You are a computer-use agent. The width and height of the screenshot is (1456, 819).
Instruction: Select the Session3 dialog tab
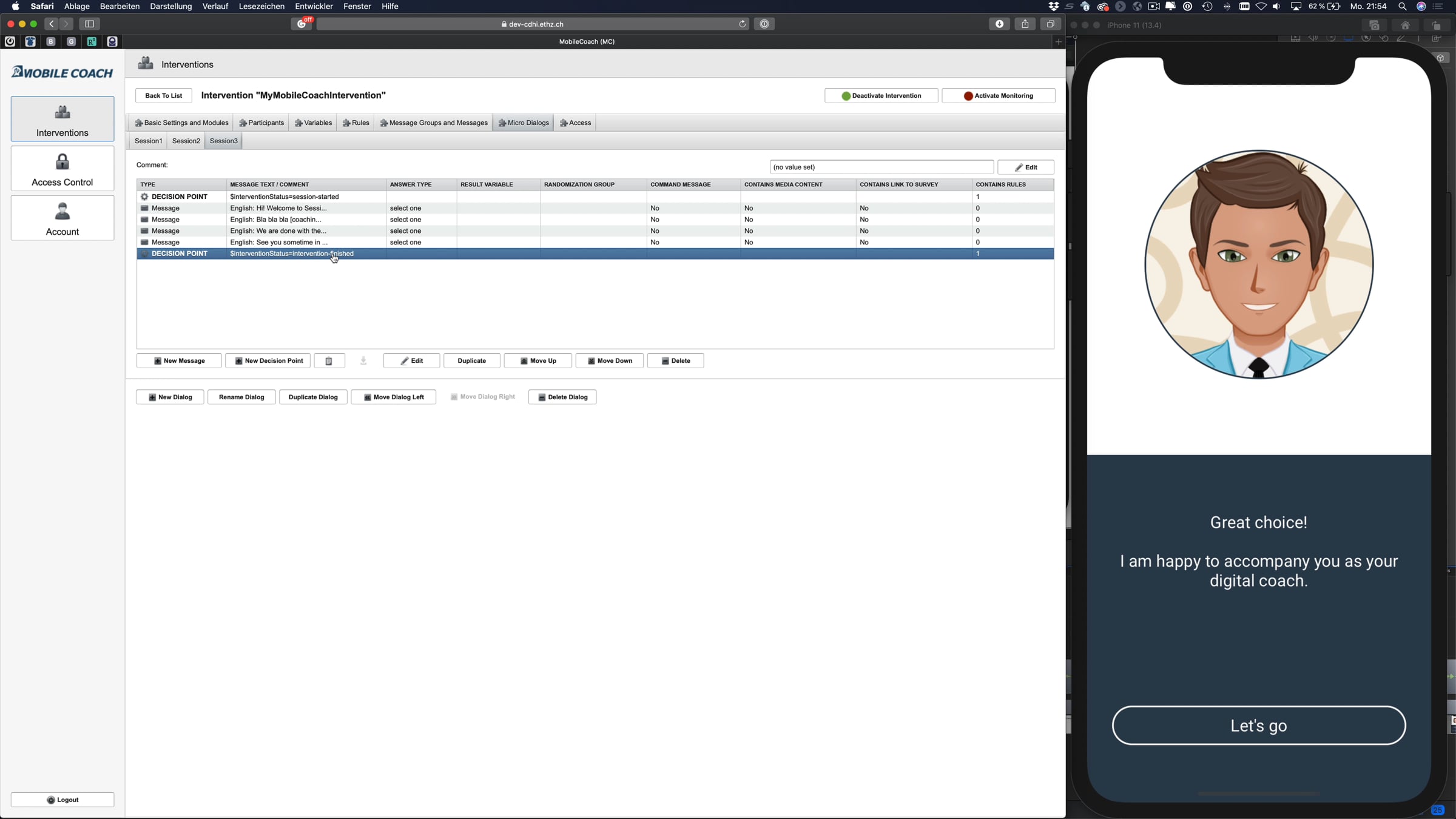(223, 141)
